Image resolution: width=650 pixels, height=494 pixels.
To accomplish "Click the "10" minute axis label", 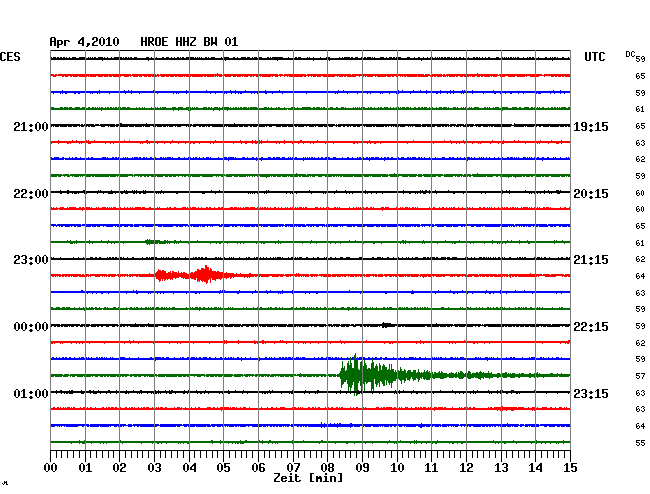I will (397, 467).
